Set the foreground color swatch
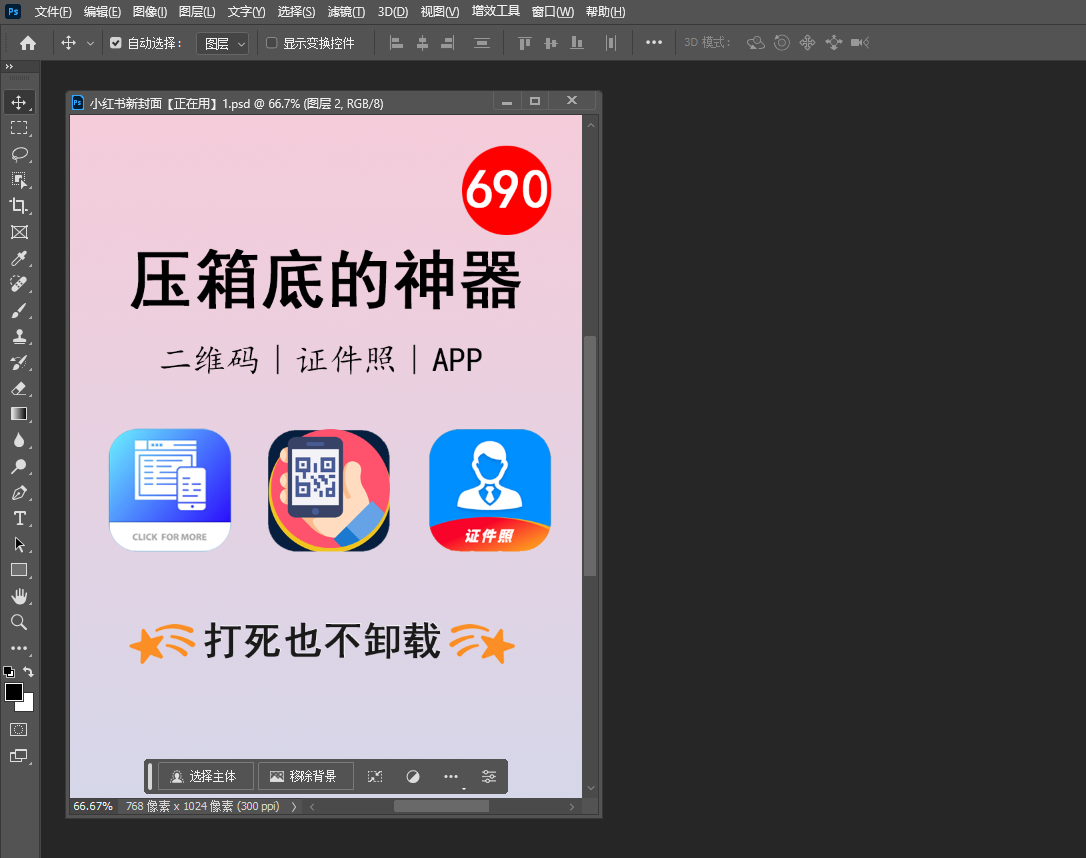This screenshot has width=1086, height=858. click(x=13, y=692)
